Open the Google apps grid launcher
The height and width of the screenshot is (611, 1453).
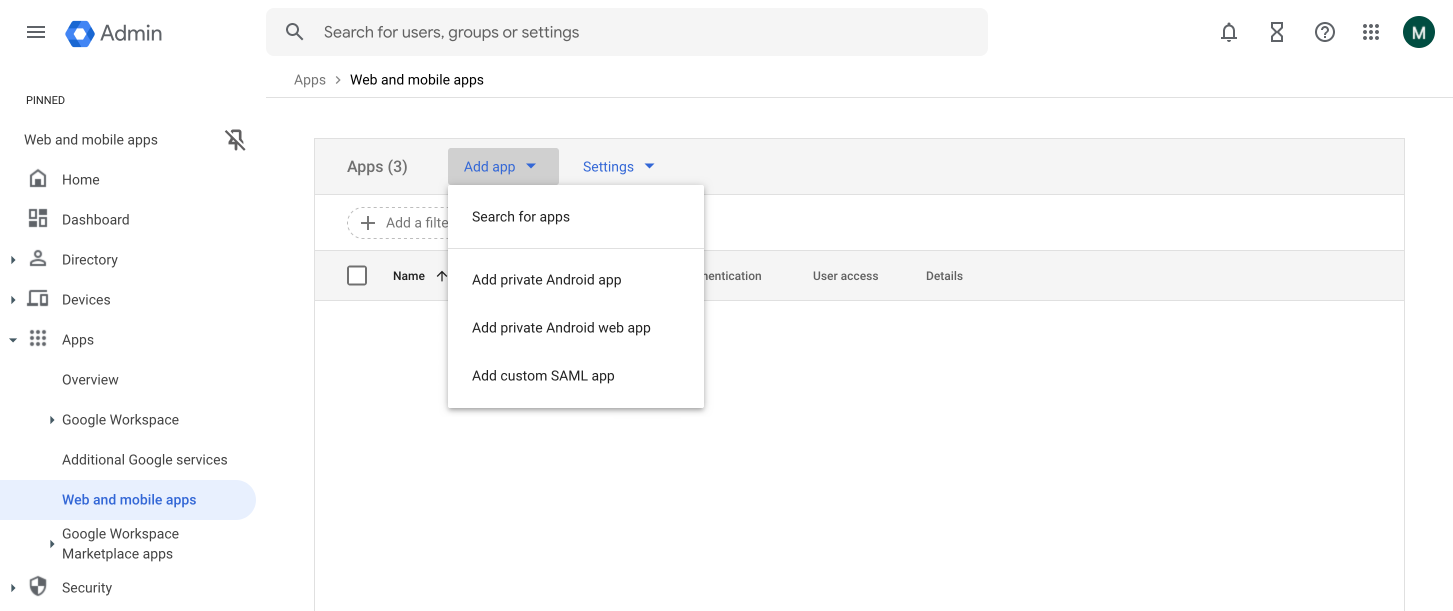[x=1371, y=32]
